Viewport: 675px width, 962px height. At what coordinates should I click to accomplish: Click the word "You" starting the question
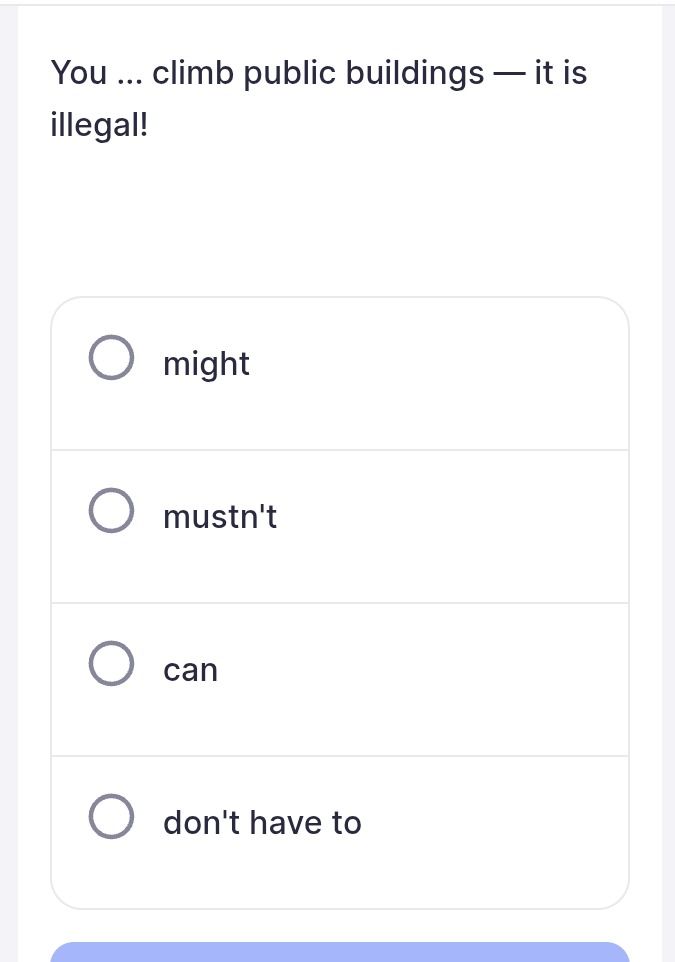[x=79, y=72]
